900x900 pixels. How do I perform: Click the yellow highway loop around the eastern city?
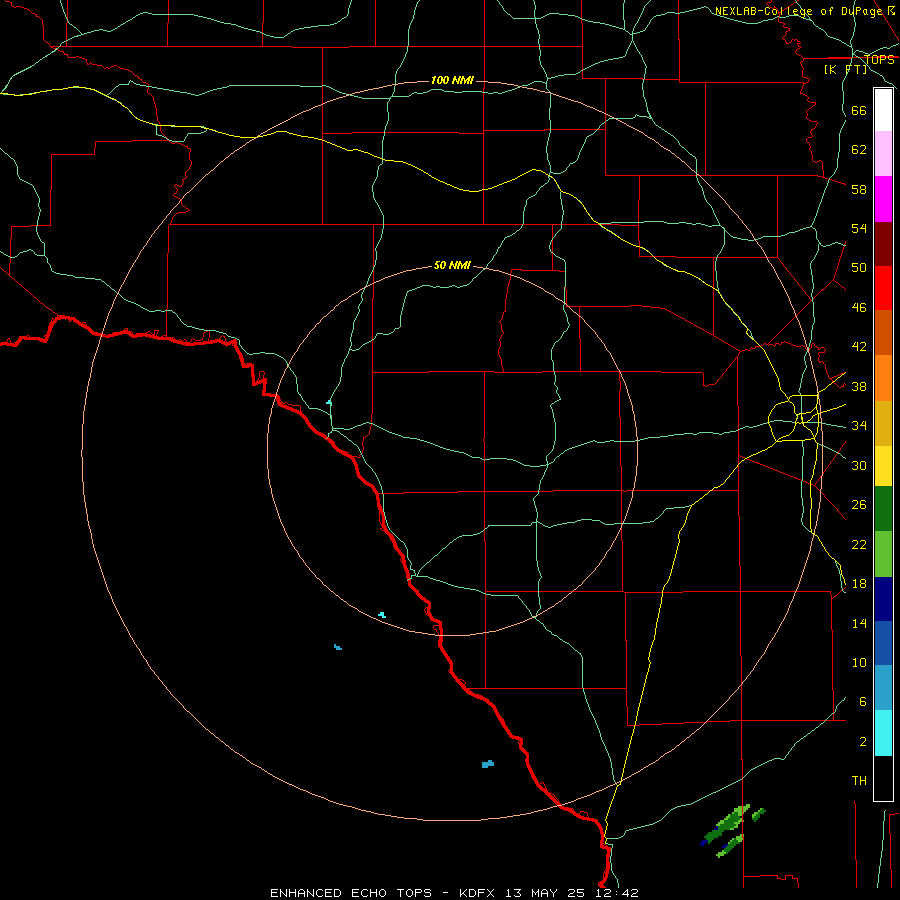pos(794,418)
